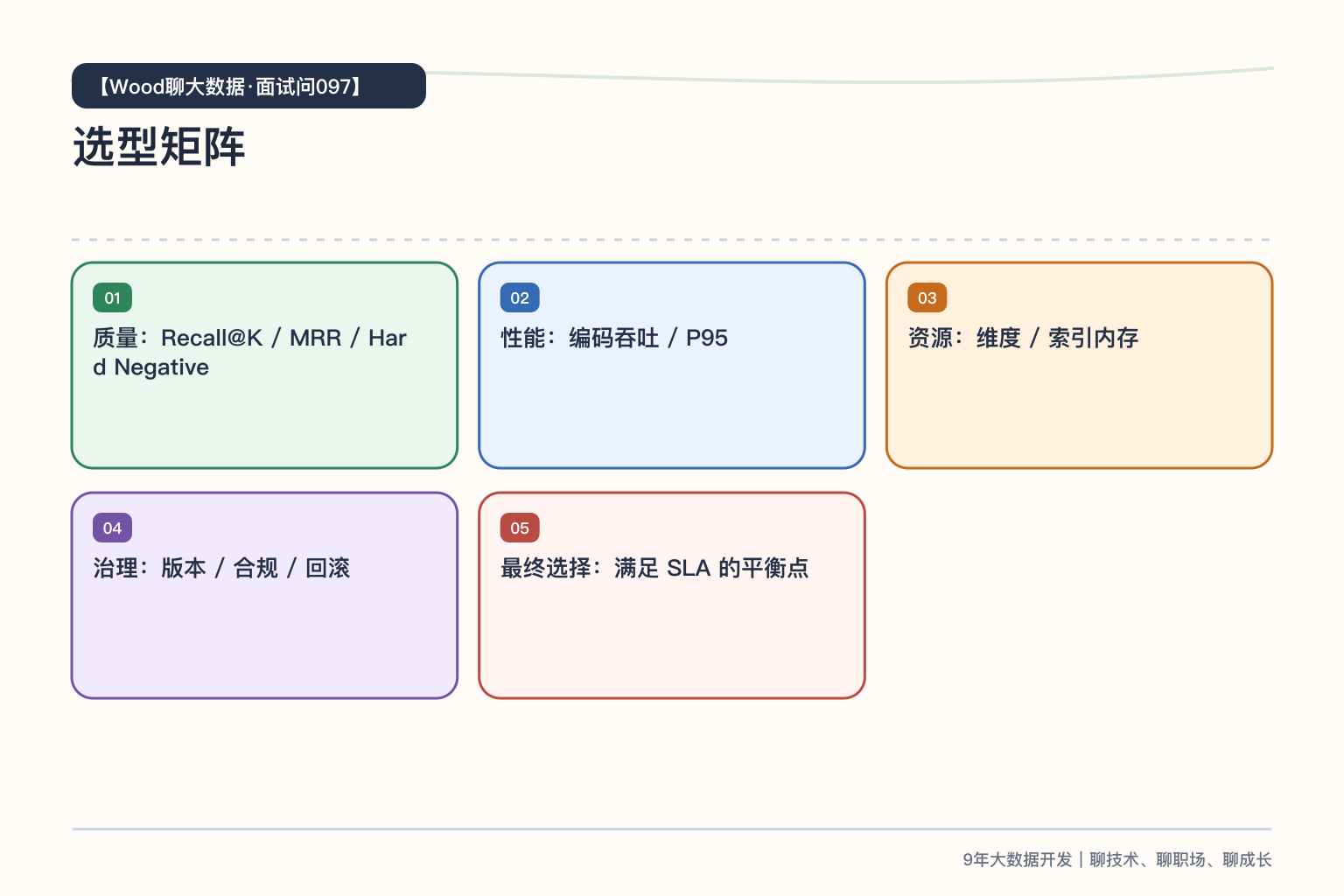Click the green 01 number badge
This screenshot has width=1344, height=896.
click(x=112, y=297)
